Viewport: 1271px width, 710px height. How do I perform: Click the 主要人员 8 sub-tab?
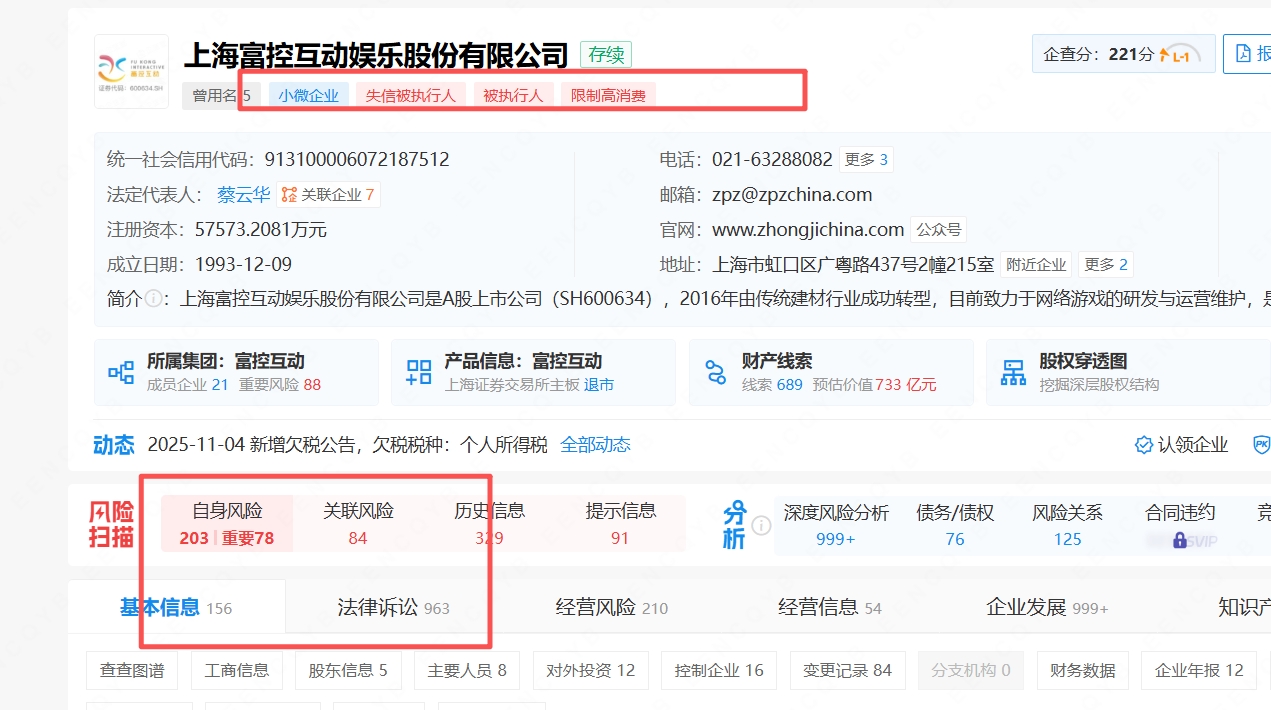(467, 671)
